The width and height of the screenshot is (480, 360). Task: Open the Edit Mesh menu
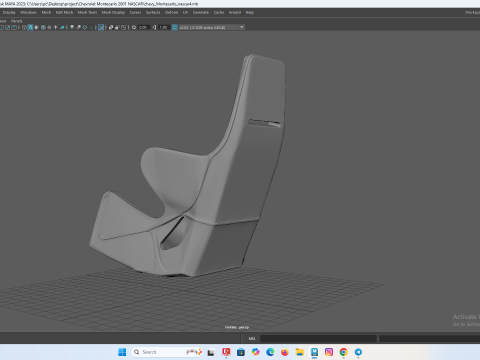64,12
